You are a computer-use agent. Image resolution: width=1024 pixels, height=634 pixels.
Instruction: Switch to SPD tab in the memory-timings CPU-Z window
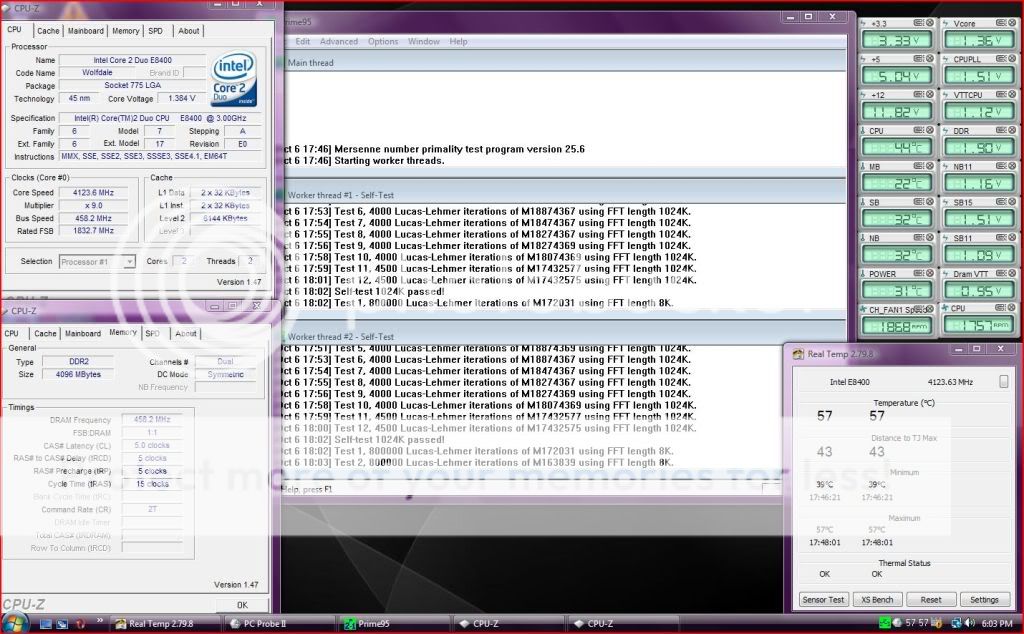[152, 334]
